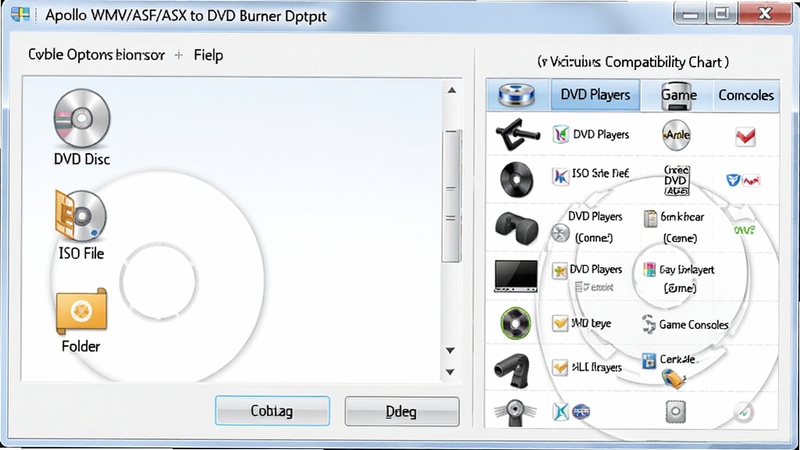Toggle the checkbox beside ISO Srle Fie€

(561, 177)
